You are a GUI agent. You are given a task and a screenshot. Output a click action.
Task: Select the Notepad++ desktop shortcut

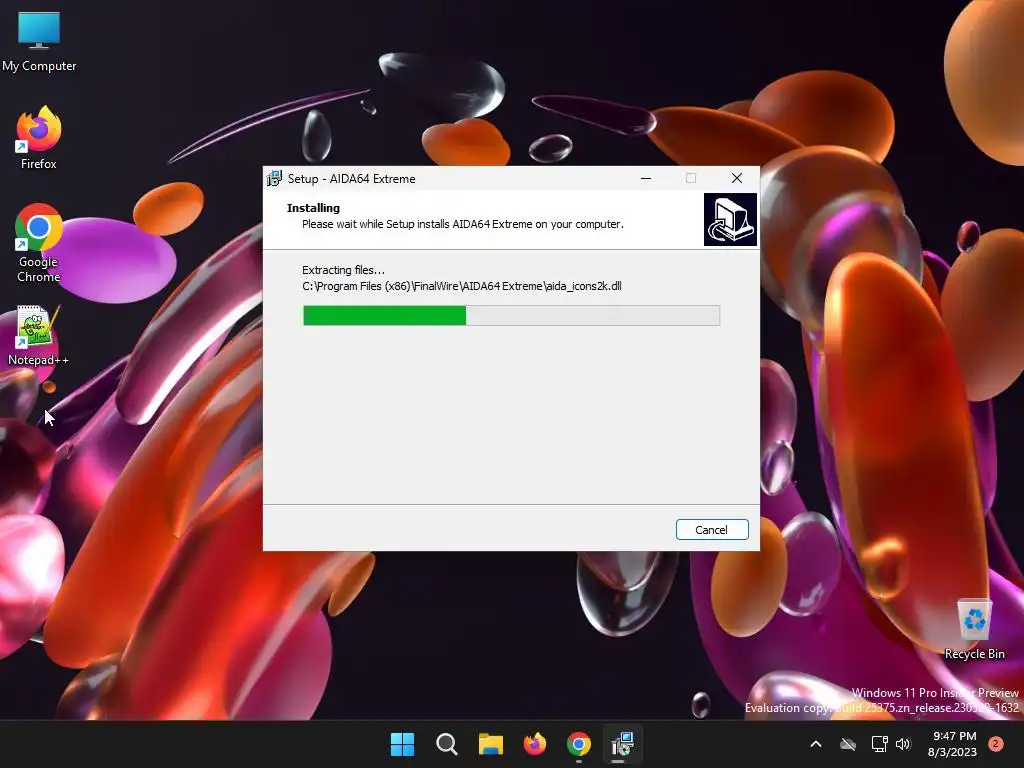click(39, 336)
